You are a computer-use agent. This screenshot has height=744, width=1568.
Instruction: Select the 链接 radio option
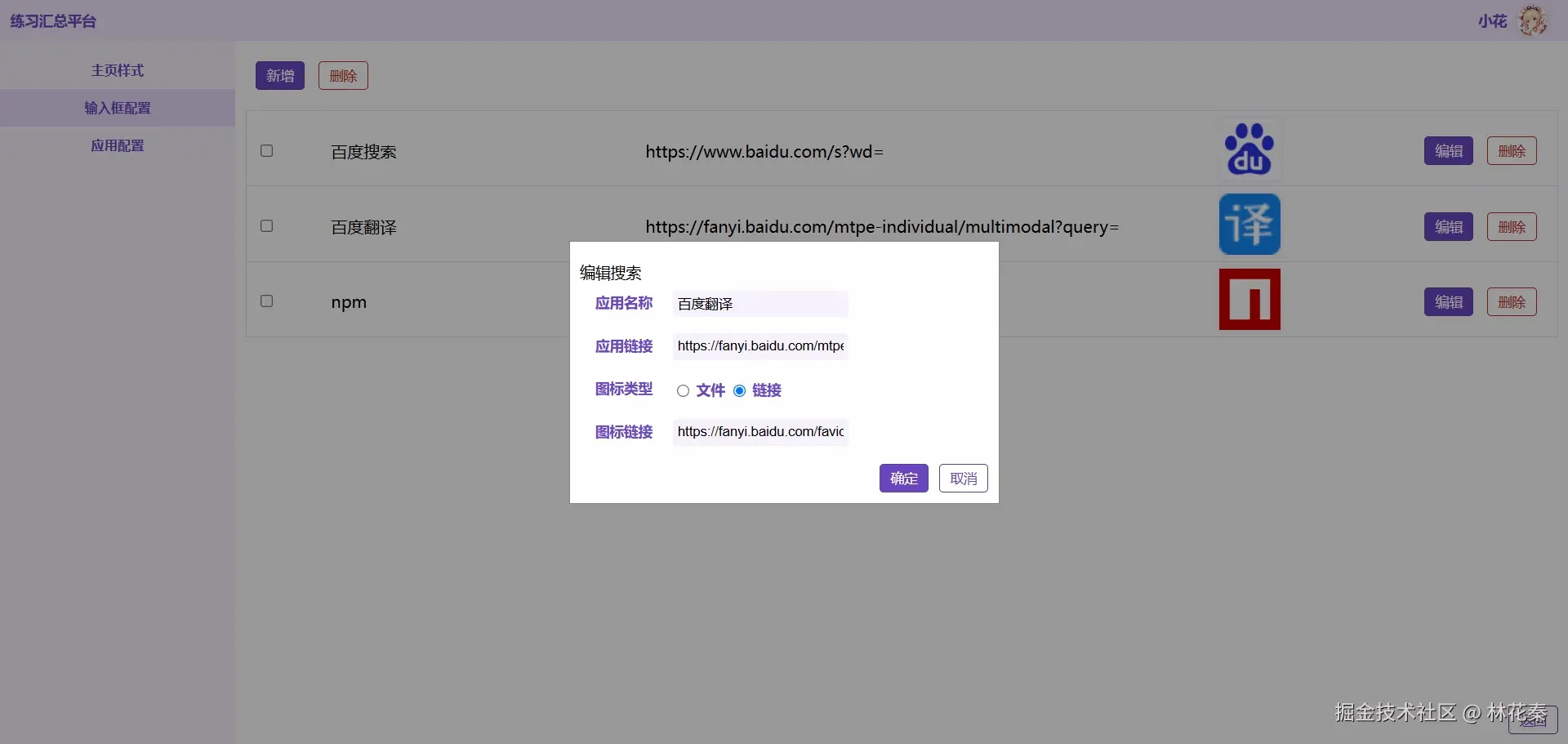pyautogui.click(x=740, y=390)
